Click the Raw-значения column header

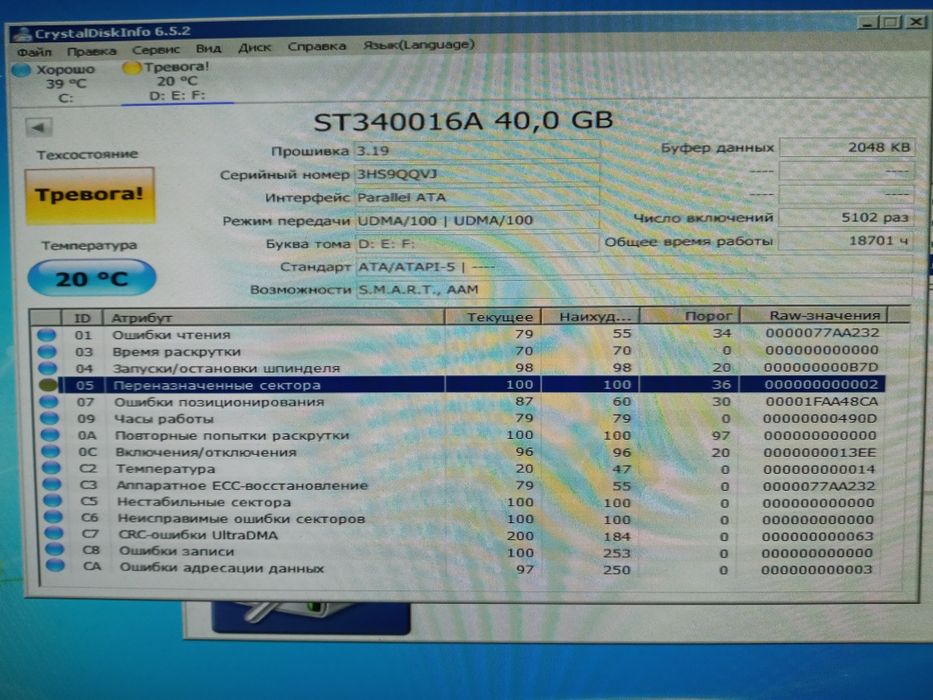814,314
